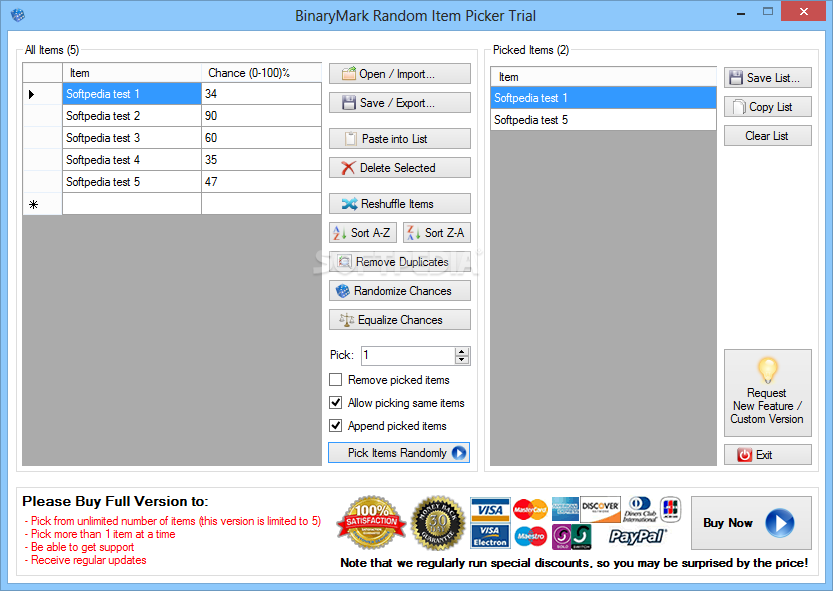Click the MasterCard logo
Screen dimensions: 833x591
coord(530,509)
